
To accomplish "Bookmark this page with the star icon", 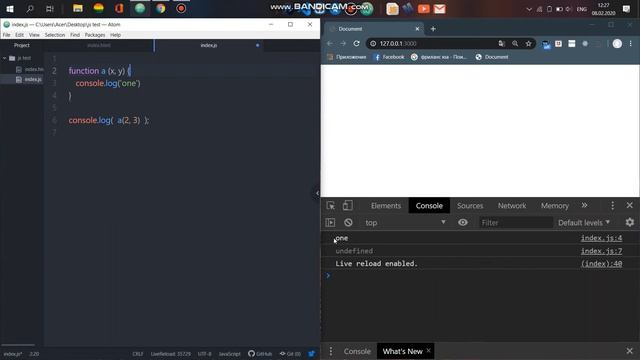I will point(528,44).
